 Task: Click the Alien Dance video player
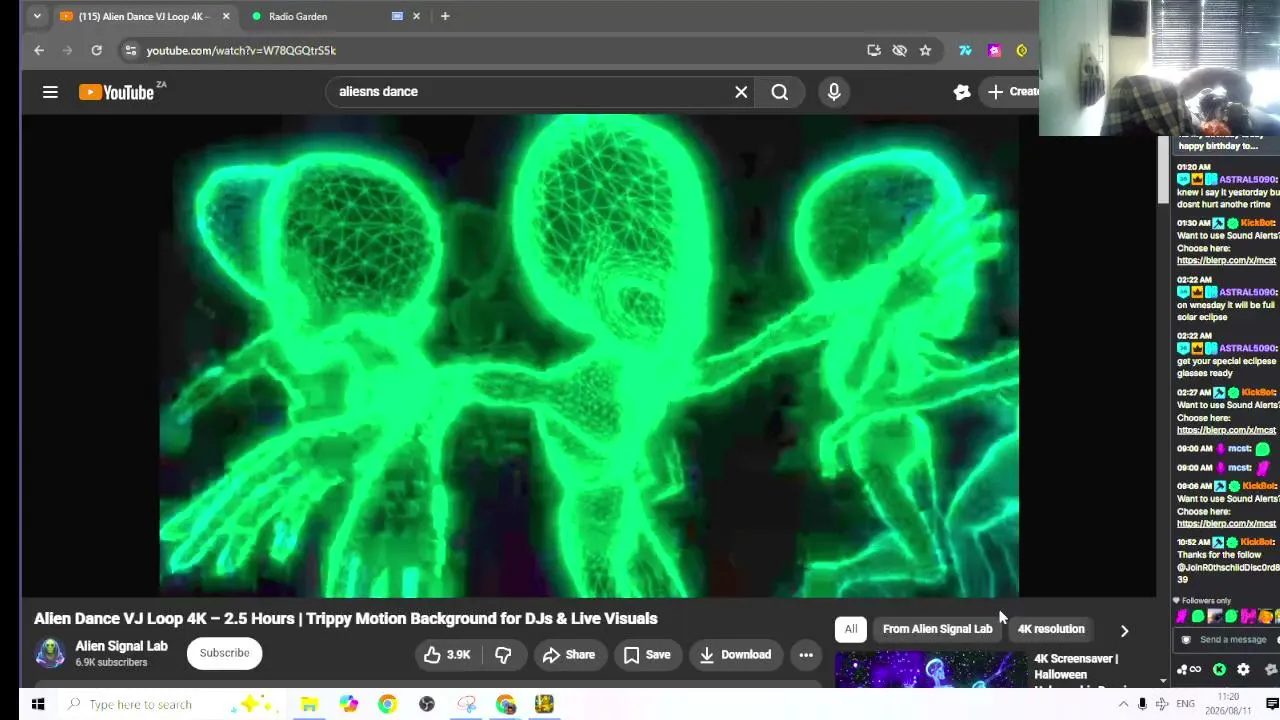pyautogui.click(x=589, y=356)
